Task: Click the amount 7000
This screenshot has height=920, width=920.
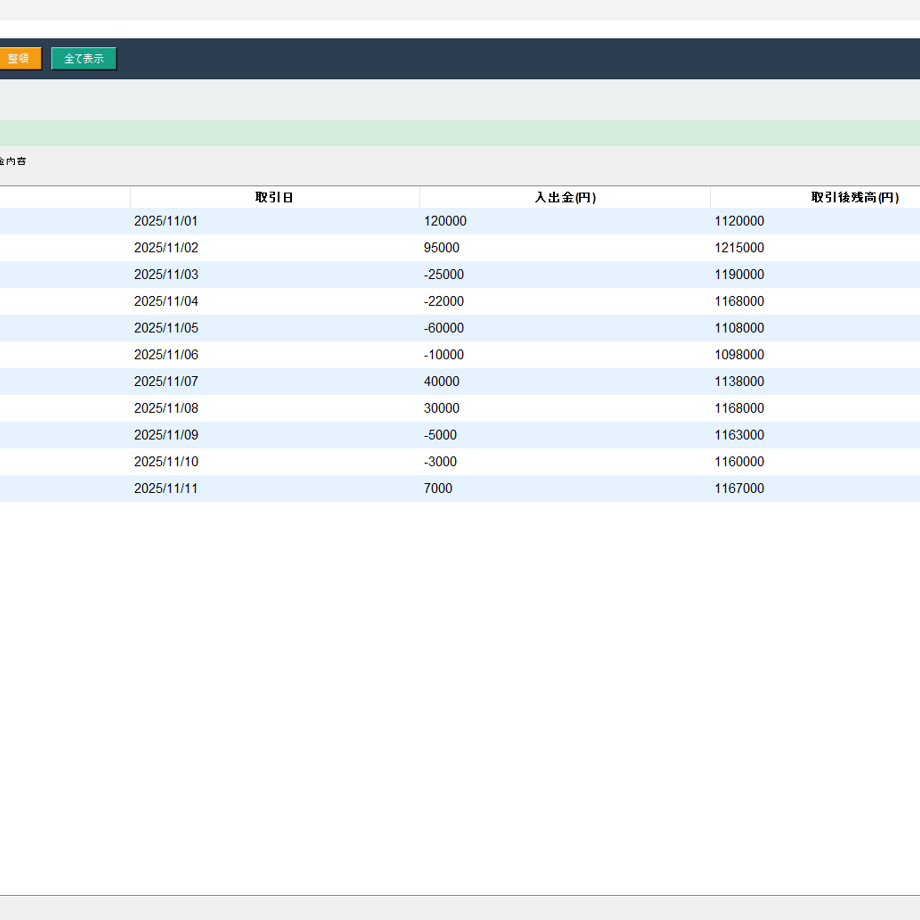Action: 438,488
